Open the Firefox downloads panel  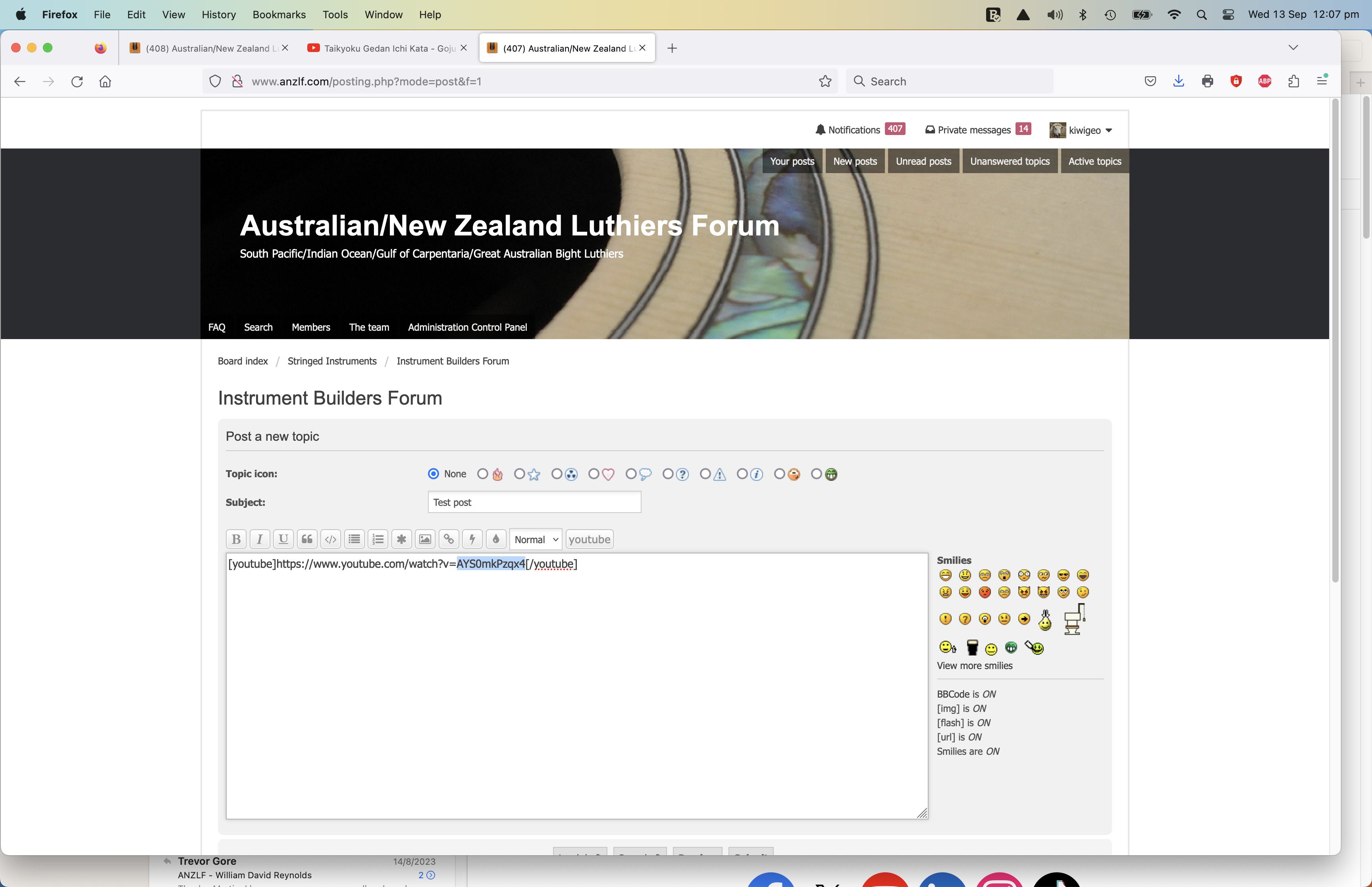(x=1179, y=81)
